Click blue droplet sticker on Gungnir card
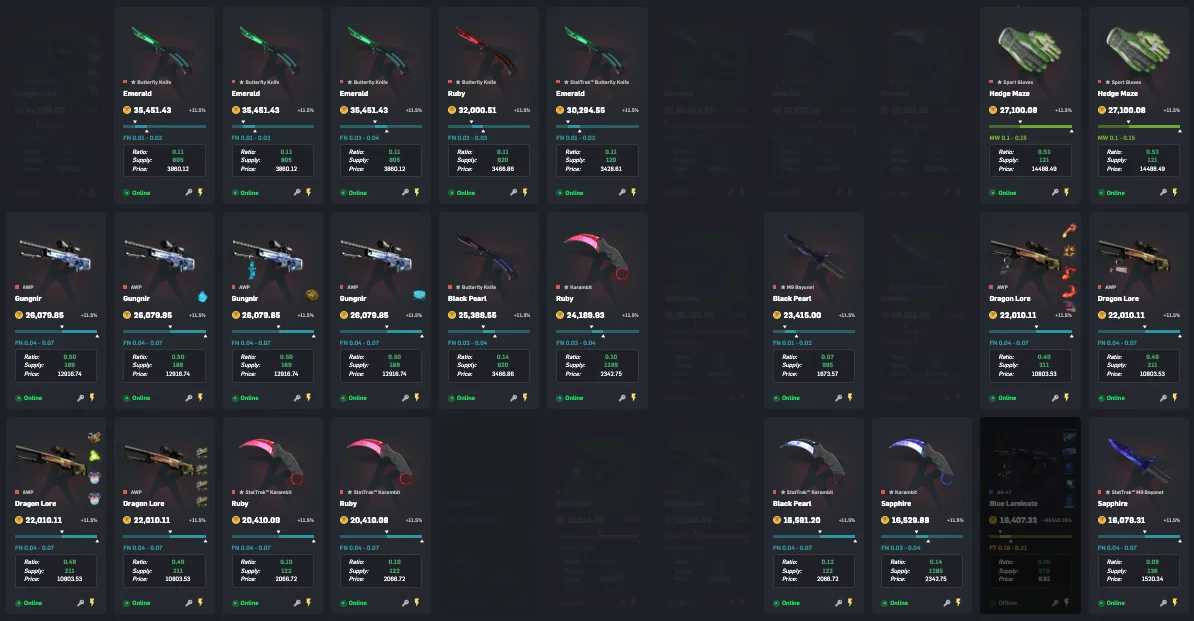This screenshot has height=621, width=1194. click(x=202, y=296)
